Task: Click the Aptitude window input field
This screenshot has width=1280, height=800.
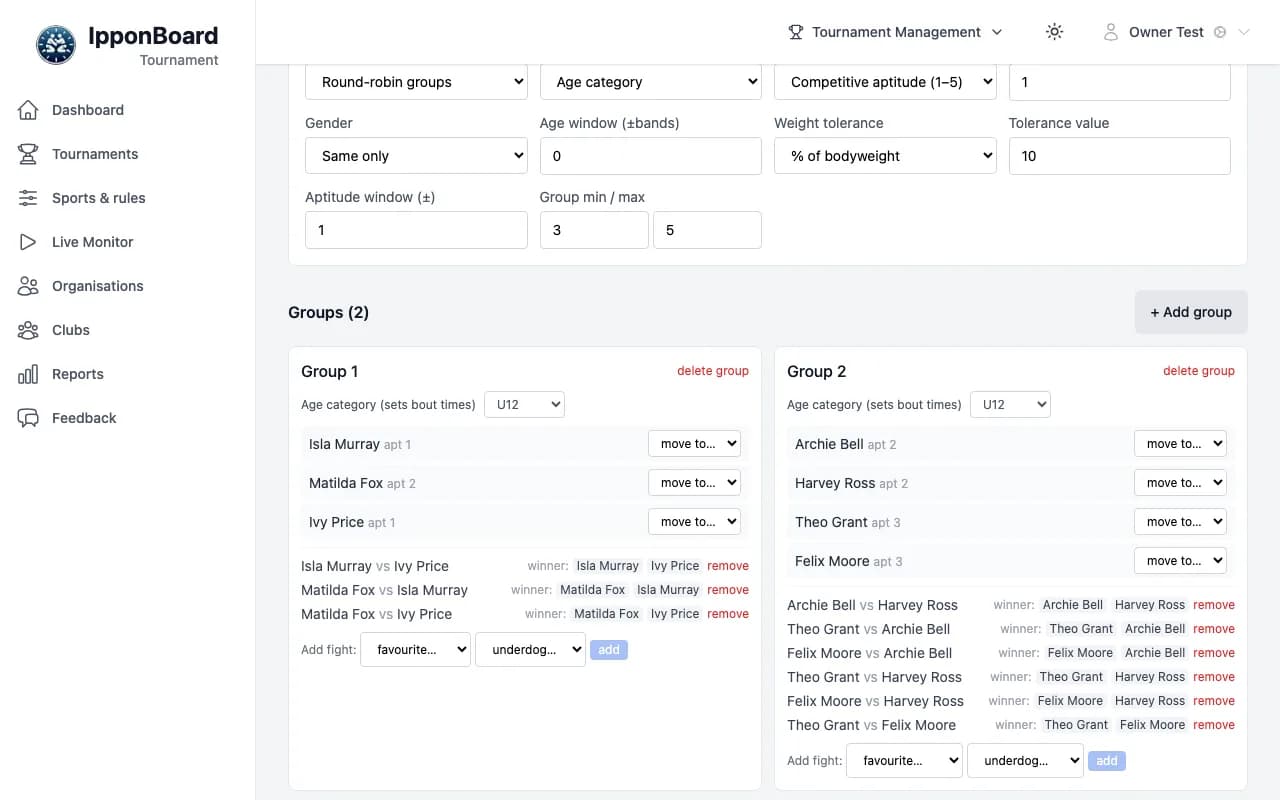Action: (416, 230)
